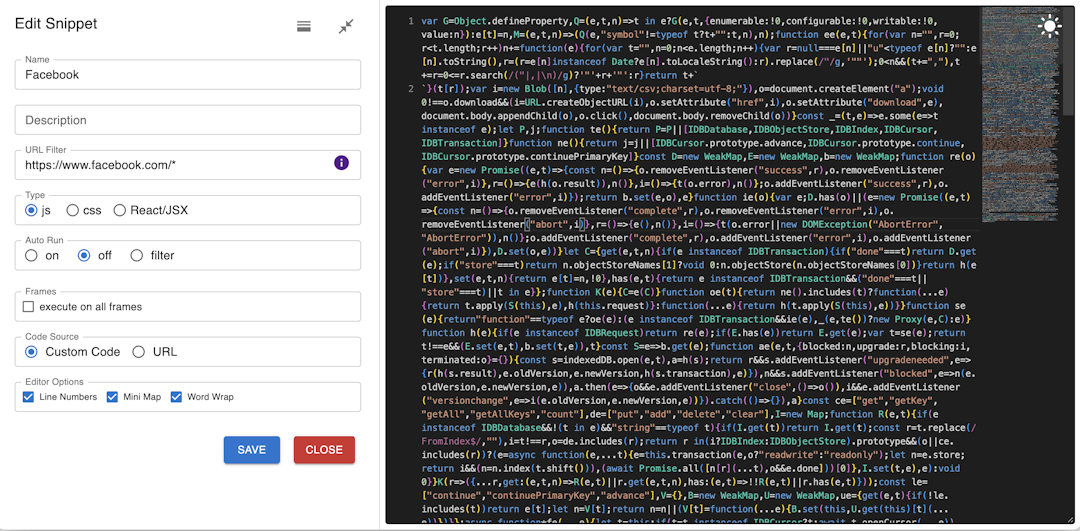Screen dimensions: 1080x531
Task: Click the URL Filter info icon
Action: point(341,163)
